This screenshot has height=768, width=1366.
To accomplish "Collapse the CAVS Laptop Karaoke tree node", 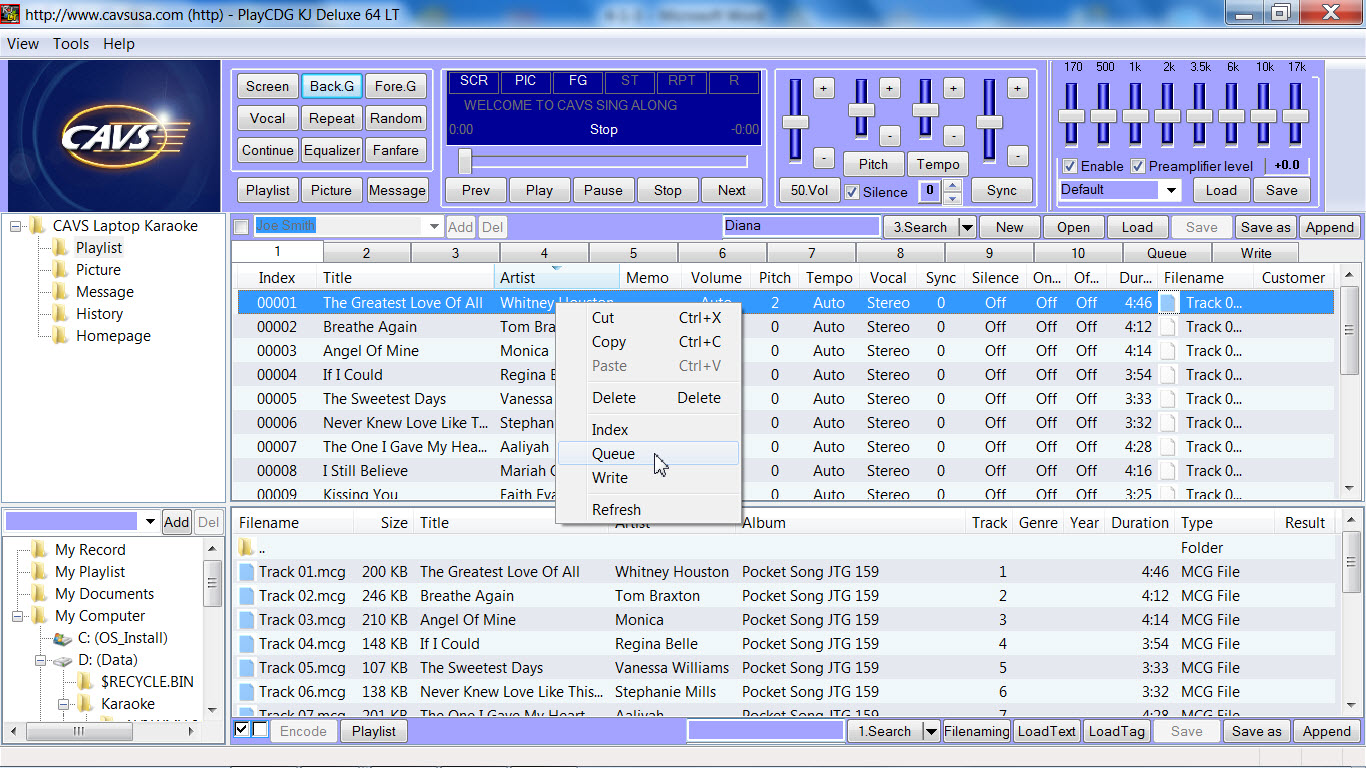I will 15,226.
